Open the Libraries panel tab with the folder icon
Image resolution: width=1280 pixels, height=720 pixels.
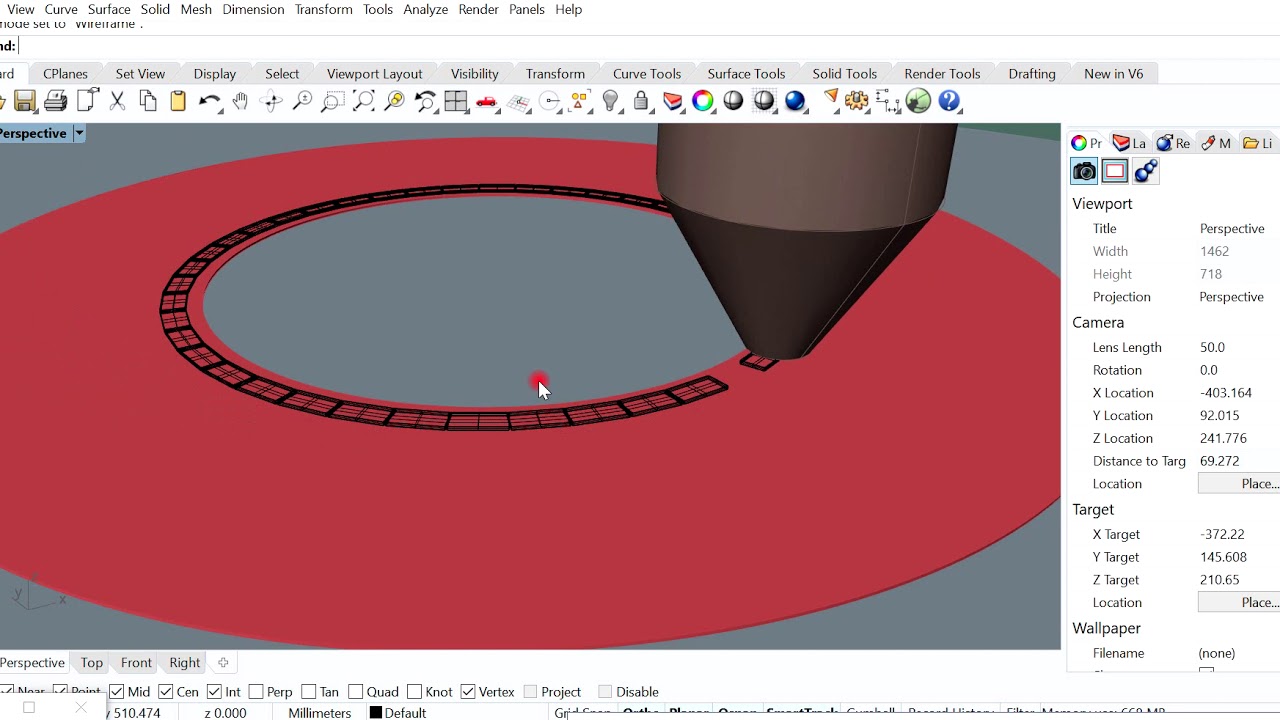click(x=1258, y=143)
